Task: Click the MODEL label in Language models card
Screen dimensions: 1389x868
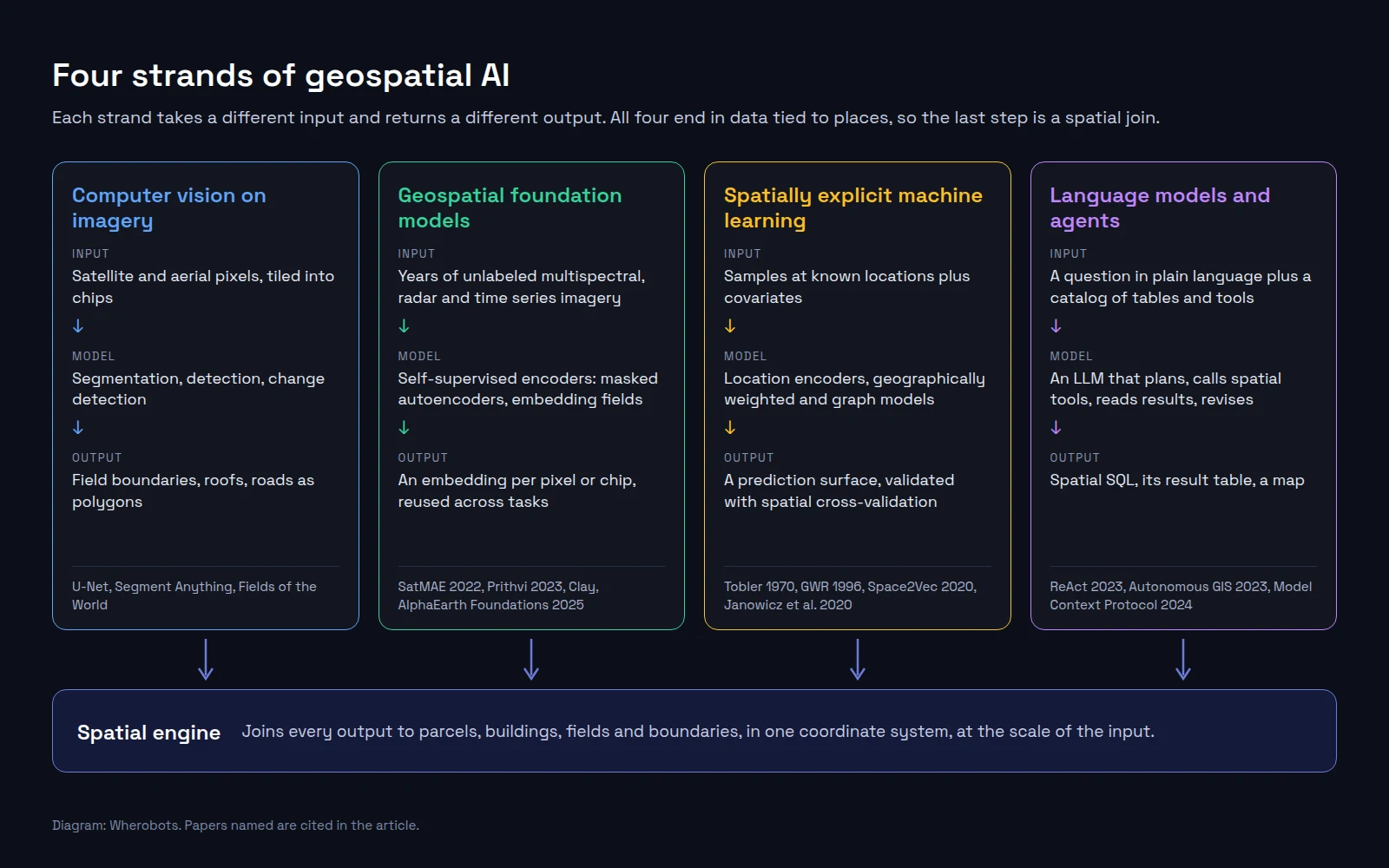Action: click(x=1071, y=356)
